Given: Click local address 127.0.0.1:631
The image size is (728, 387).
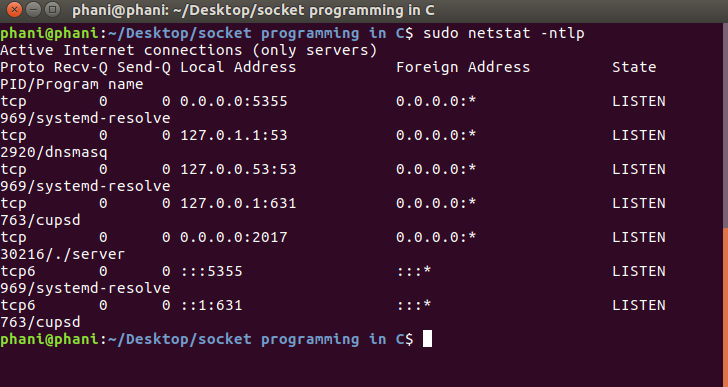Looking at the screenshot, I should point(238,203).
